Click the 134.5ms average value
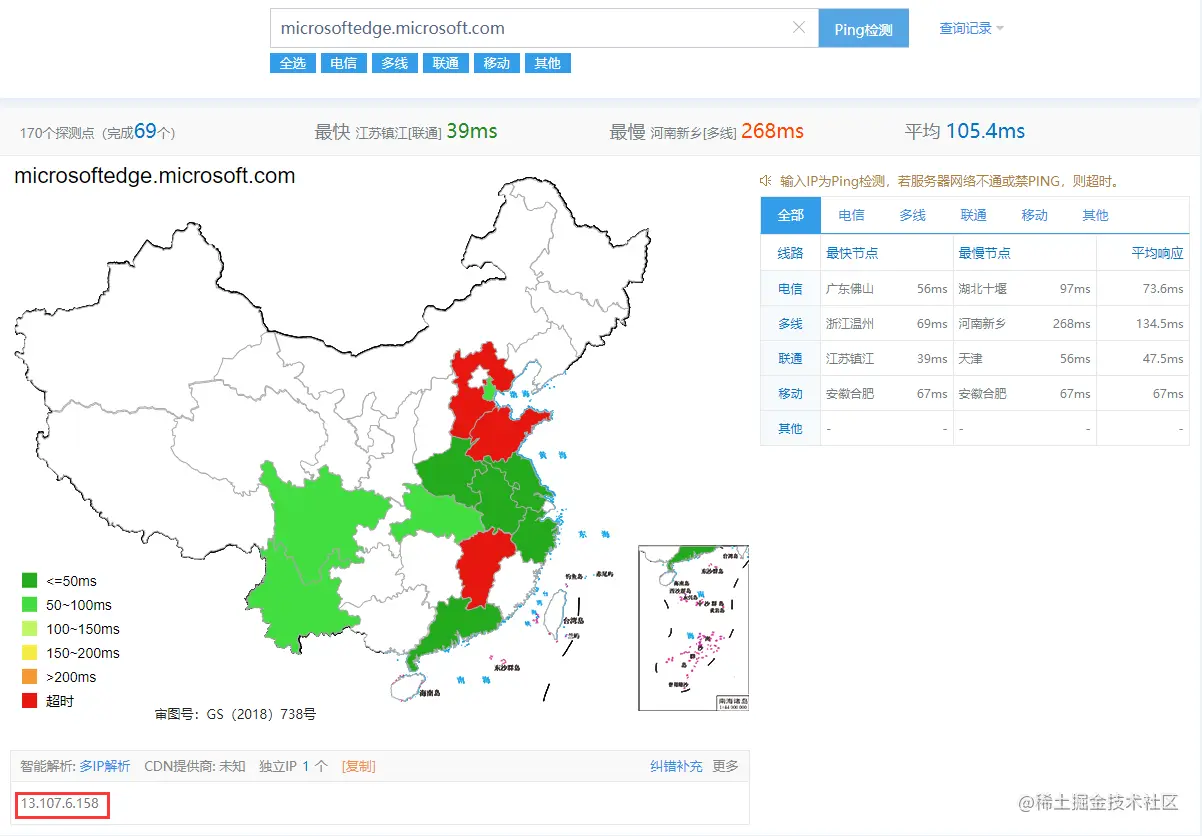The height and width of the screenshot is (836, 1202). [1160, 323]
